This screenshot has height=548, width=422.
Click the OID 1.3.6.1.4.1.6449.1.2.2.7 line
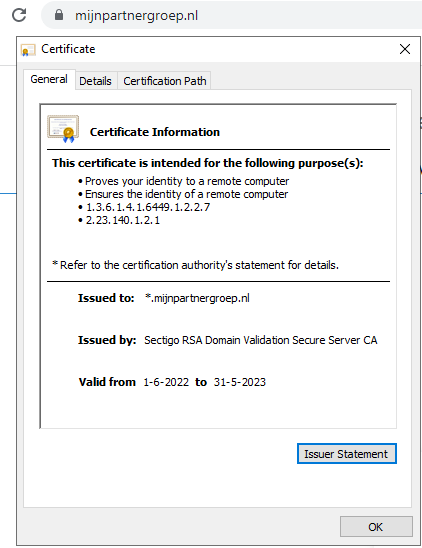[148, 207]
